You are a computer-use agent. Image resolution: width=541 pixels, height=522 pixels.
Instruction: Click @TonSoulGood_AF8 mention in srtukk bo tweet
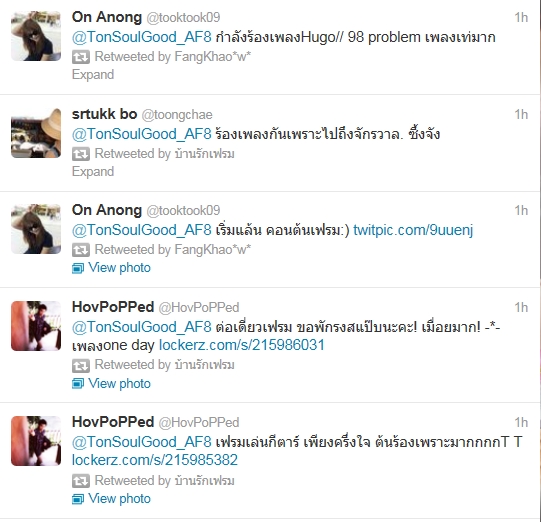141,134
